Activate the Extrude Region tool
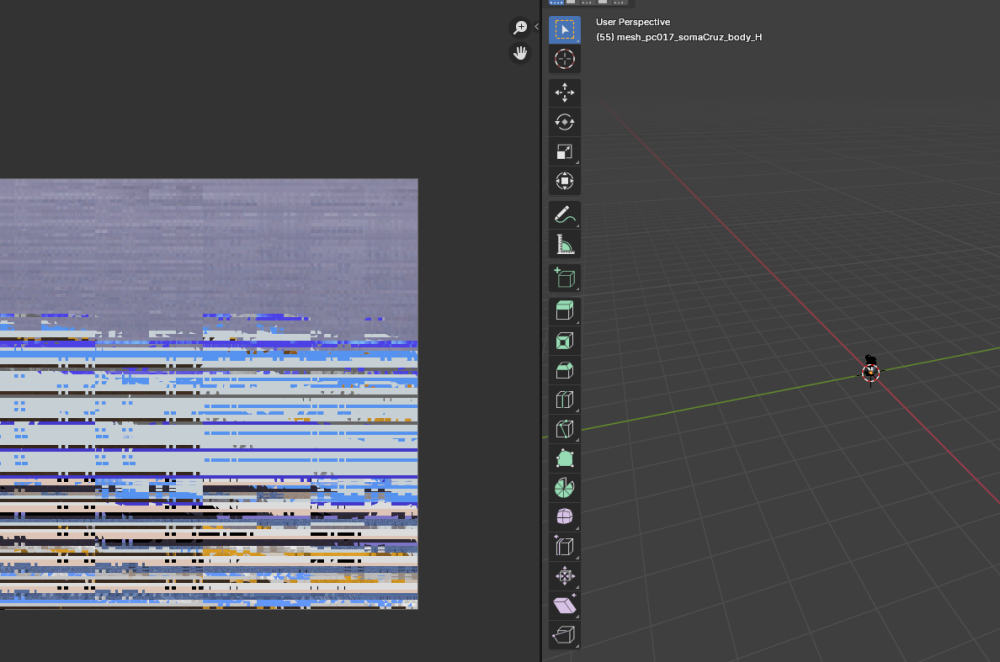 click(564, 311)
